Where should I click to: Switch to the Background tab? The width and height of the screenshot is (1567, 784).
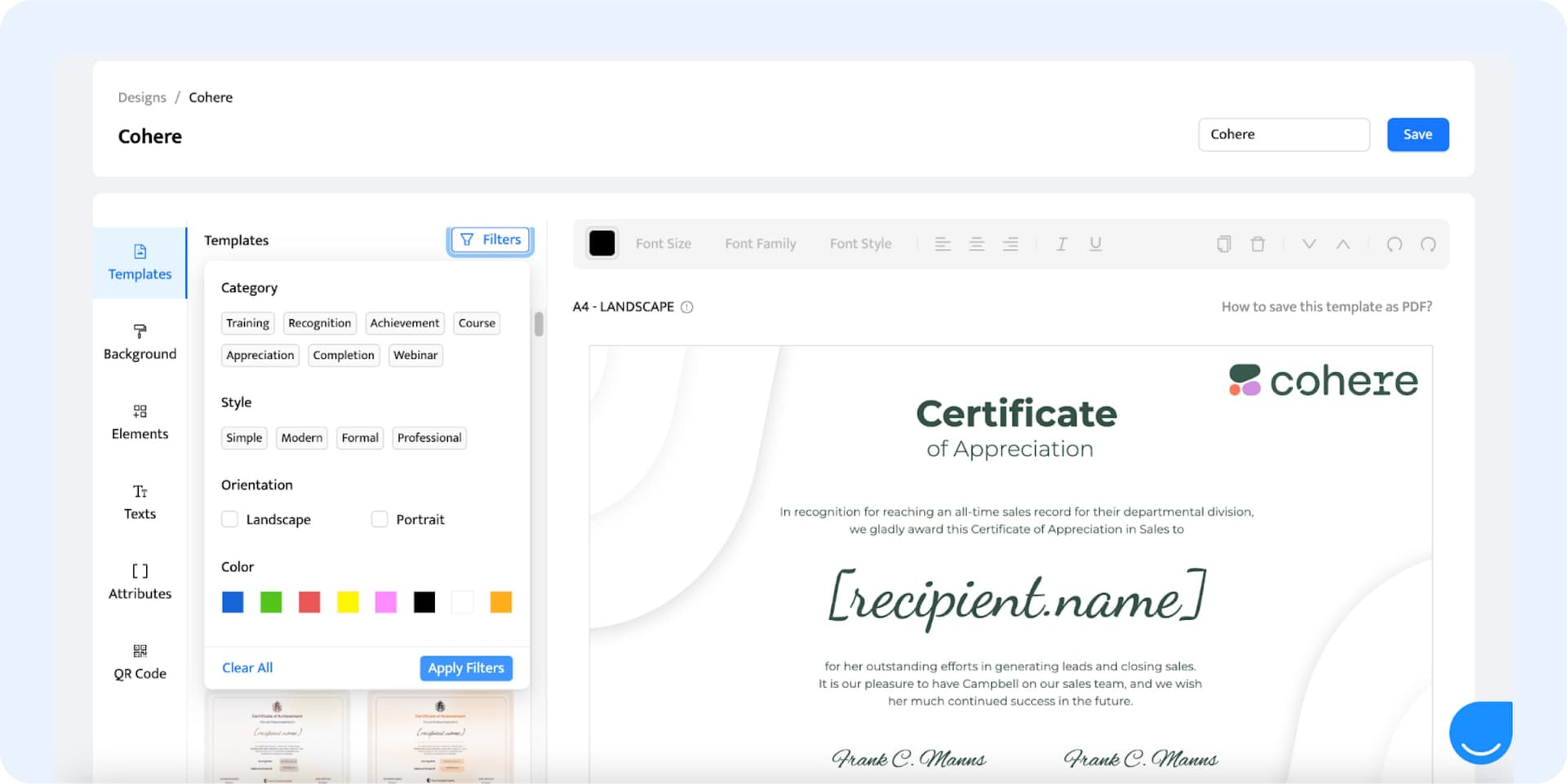pyautogui.click(x=140, y=342)
